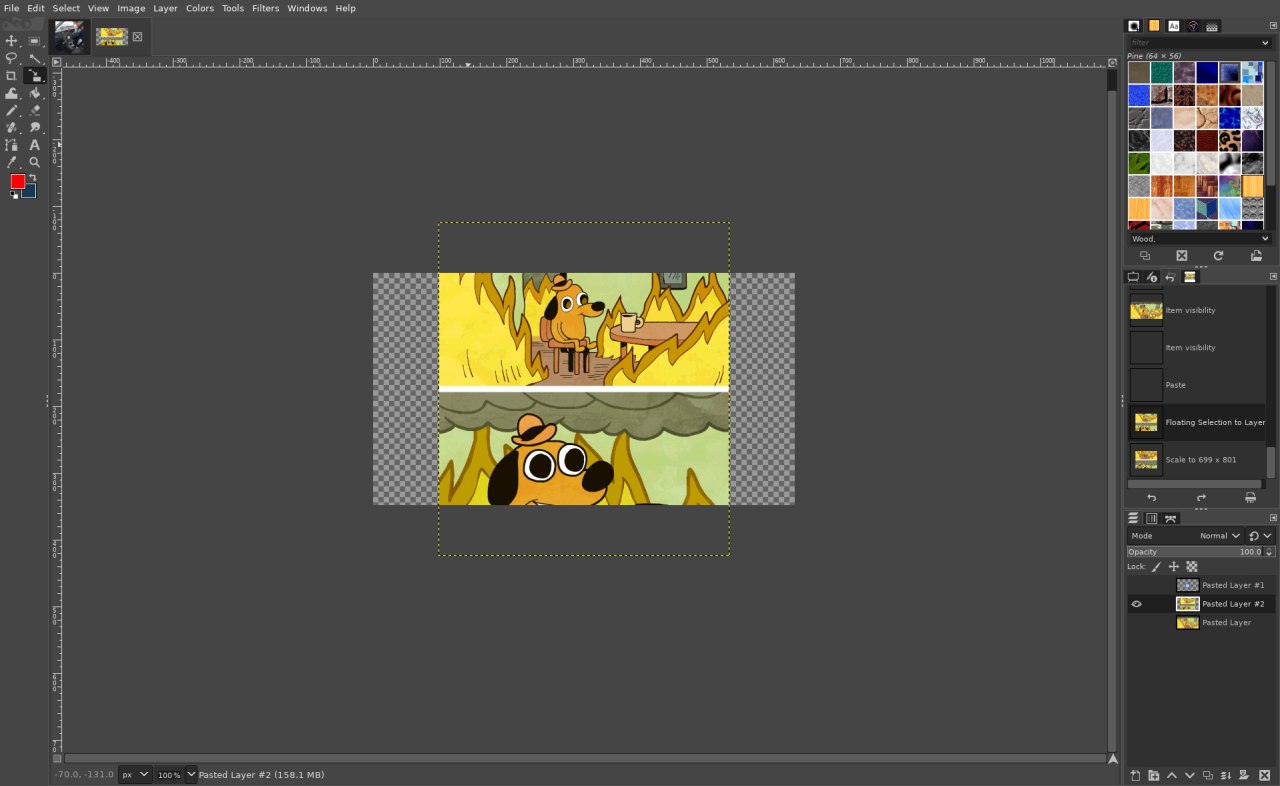Redo the history step

(x=1201, y=497)
